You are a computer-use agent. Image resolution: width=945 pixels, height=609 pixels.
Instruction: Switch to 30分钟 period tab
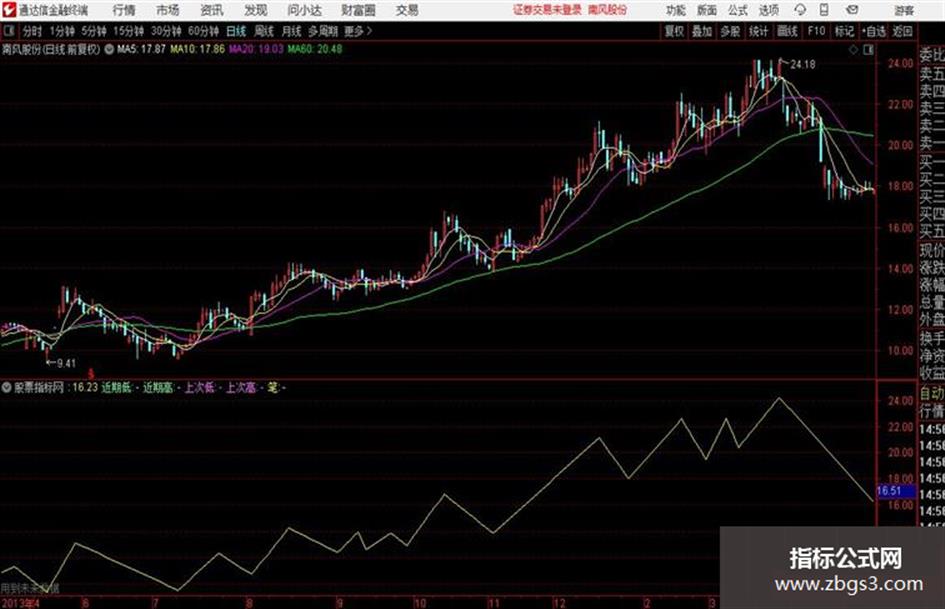pos(166,31)
